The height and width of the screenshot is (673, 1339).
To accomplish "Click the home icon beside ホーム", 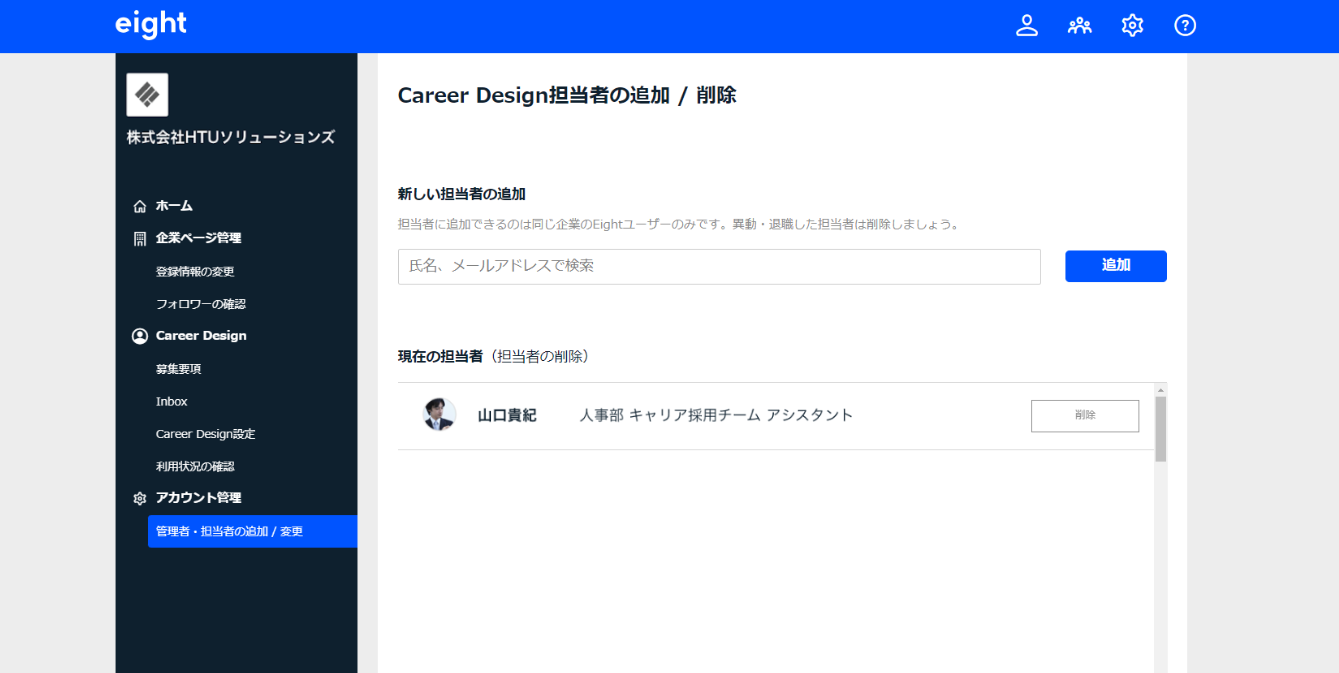I will [140, 206].
